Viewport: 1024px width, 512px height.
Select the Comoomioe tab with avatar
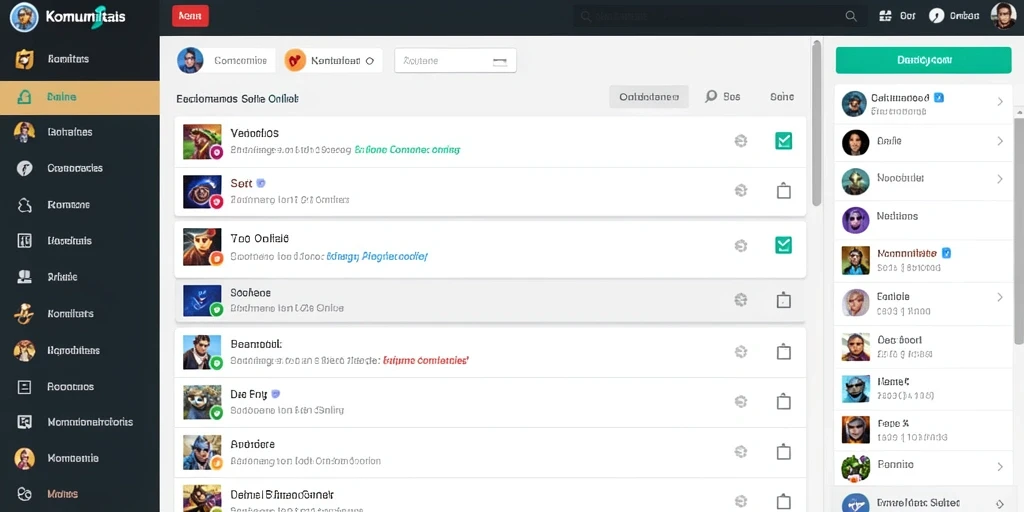point(226,60)
